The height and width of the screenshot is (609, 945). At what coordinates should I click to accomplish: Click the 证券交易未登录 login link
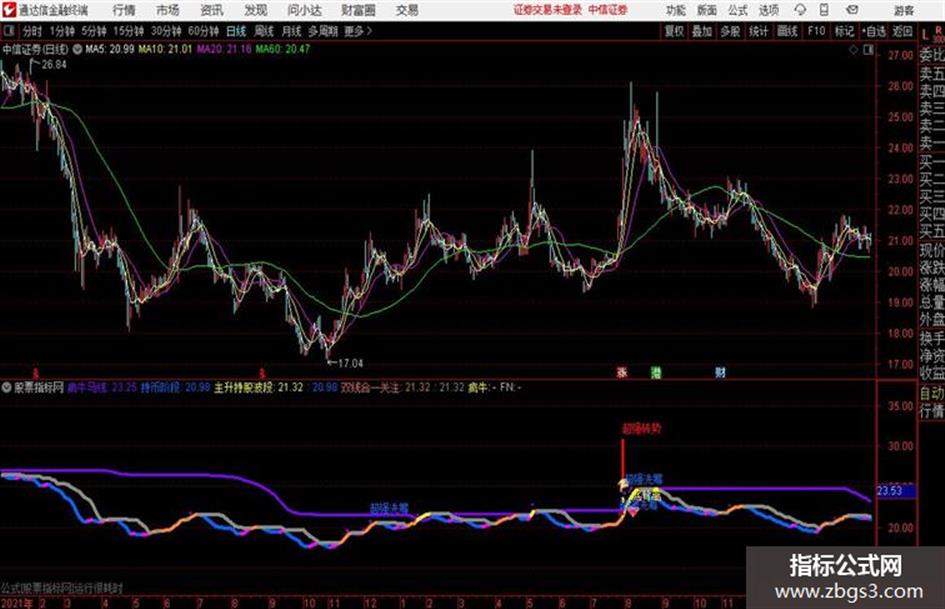[548, 10]
